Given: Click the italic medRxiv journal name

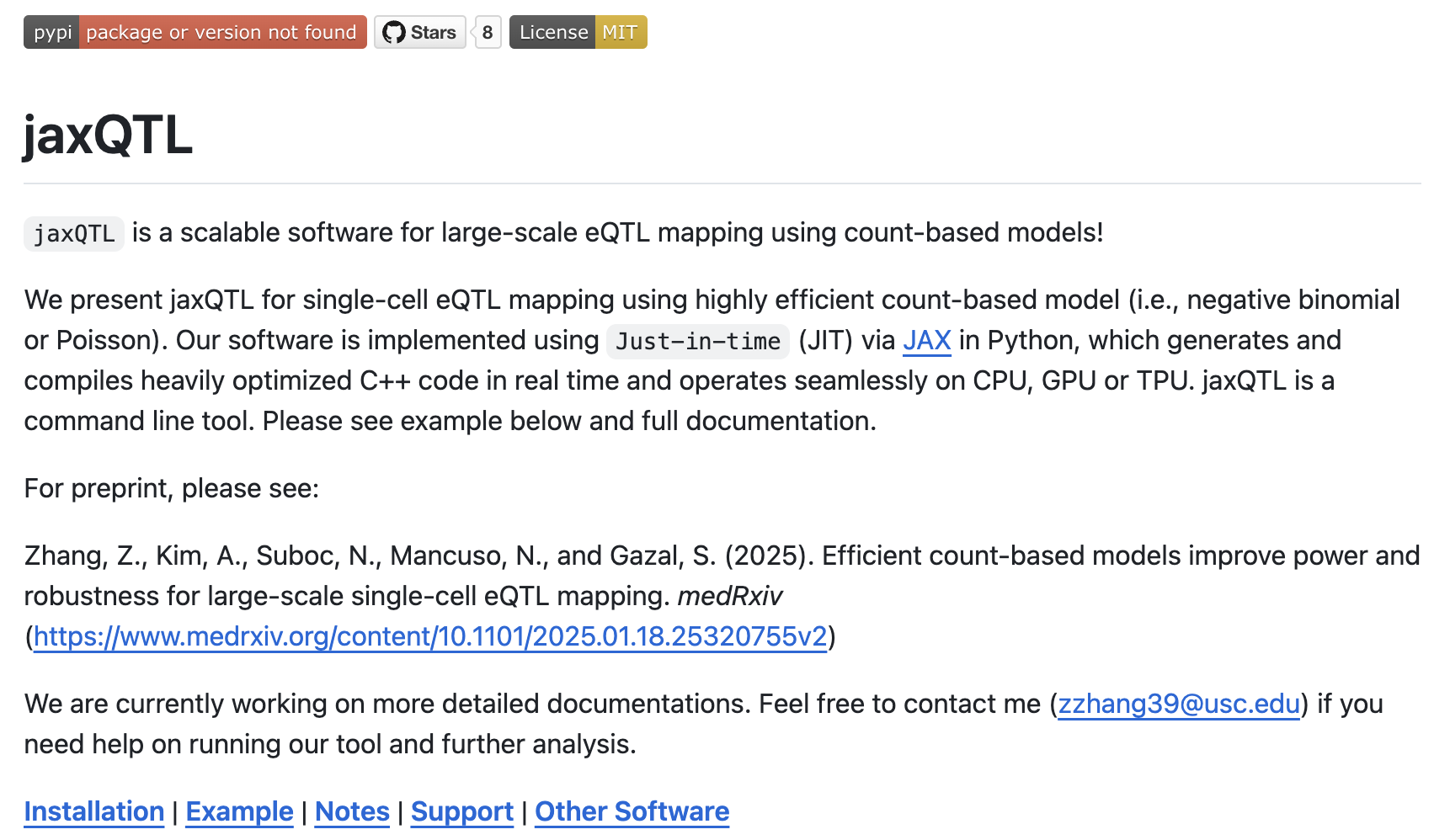Looking at the screenshot, I should 730,596.
